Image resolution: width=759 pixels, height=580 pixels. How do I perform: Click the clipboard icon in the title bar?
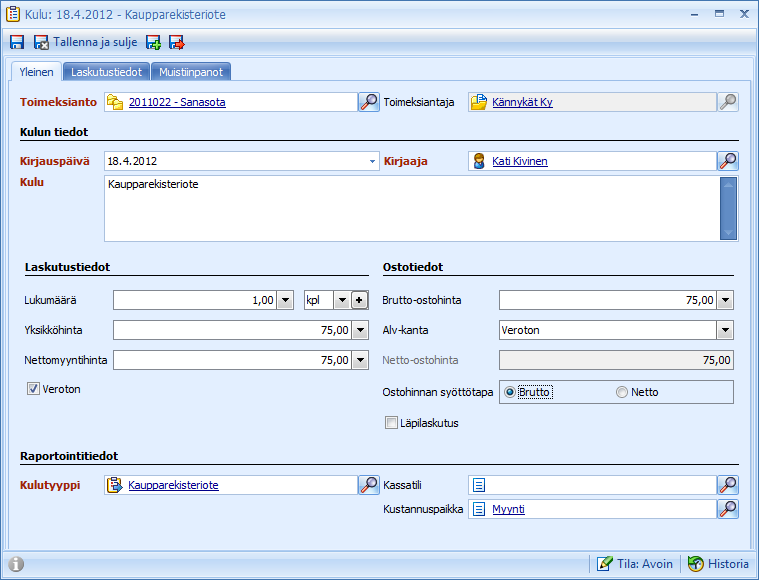(x=13, y=14)
